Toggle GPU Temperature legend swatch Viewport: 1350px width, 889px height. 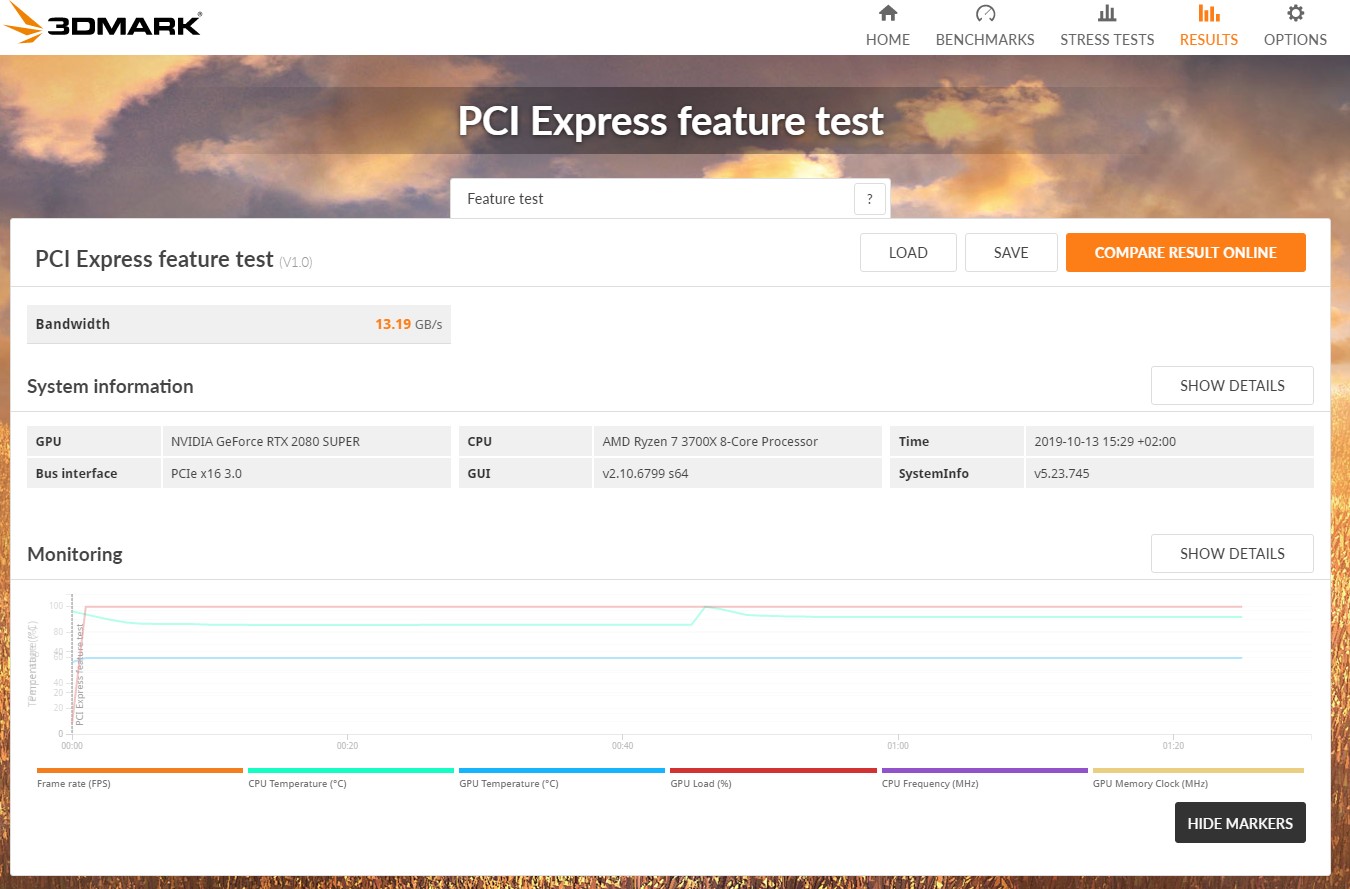coord(562,770)
